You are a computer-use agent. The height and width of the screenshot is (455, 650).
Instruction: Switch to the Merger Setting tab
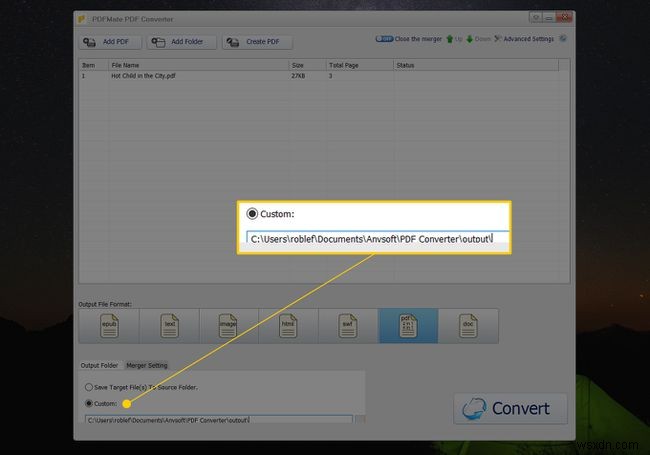pyautogui.click(x=147, y=365)
